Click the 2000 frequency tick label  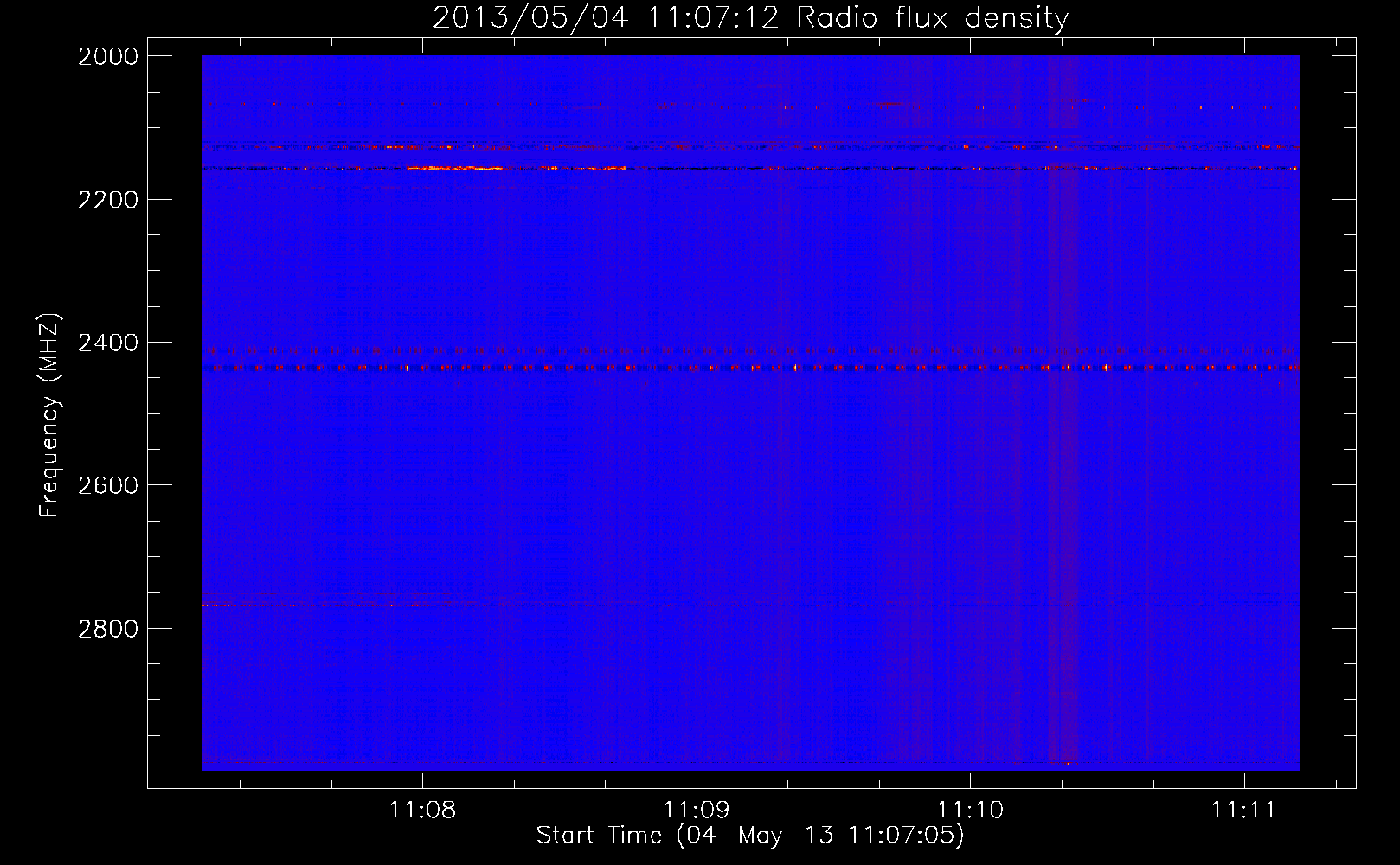108,56
